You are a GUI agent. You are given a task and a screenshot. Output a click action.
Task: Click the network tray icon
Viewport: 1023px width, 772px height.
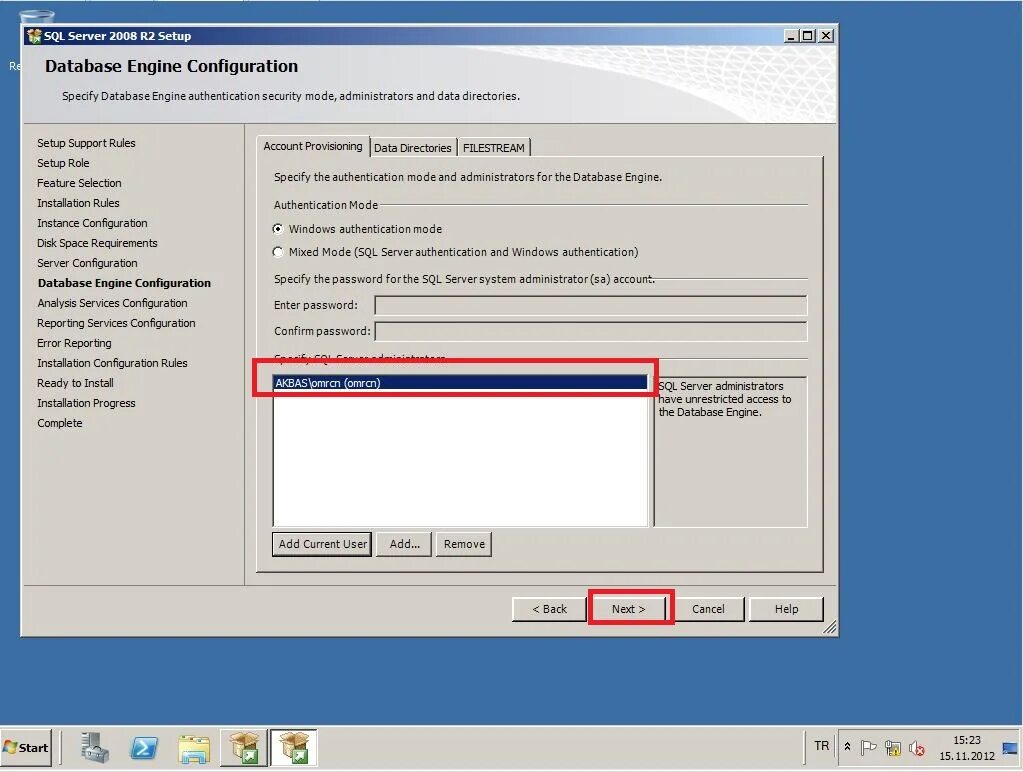pyautogui.click(x=893, y=748)
